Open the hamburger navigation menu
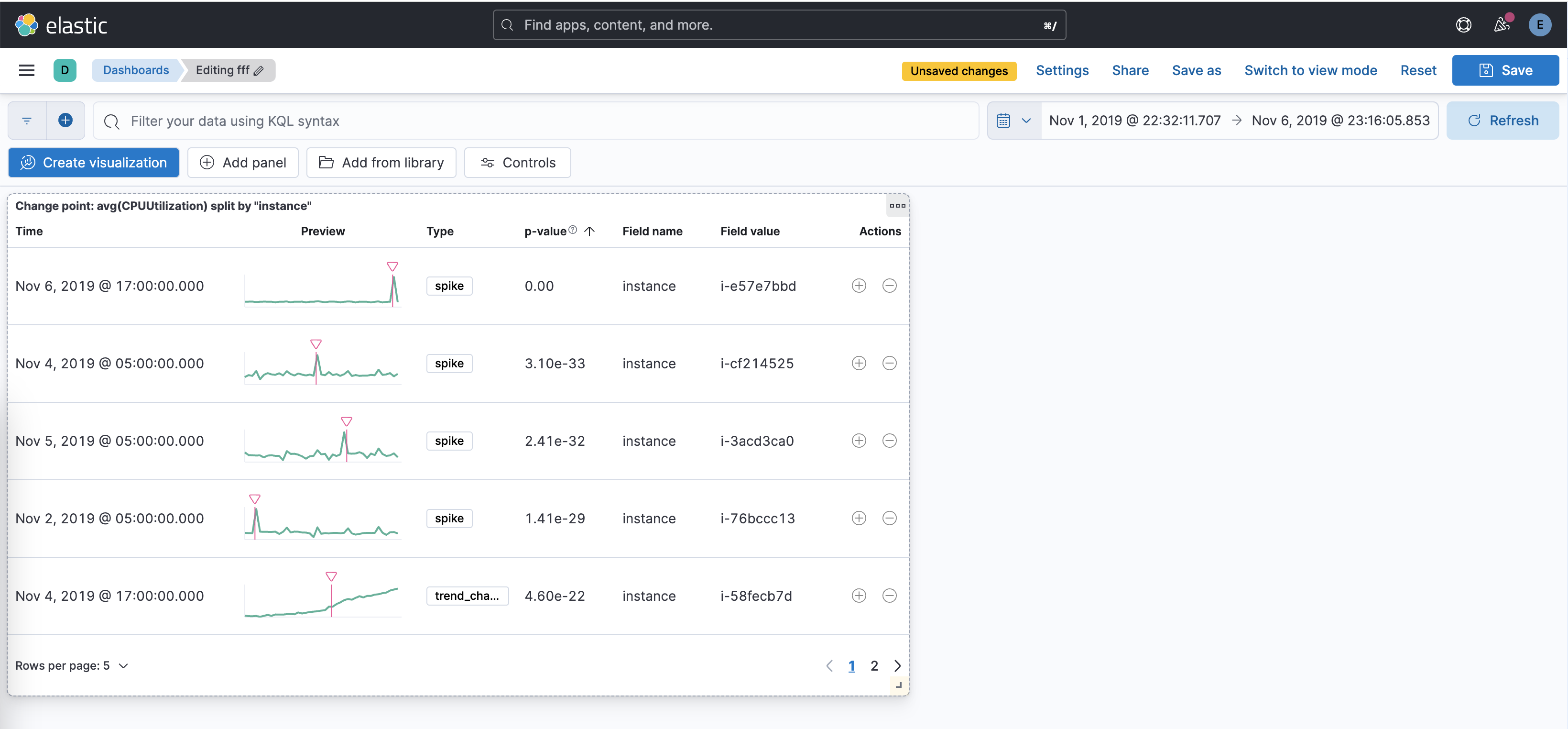Screen dimensions: 1568x729 click(26, 70)
